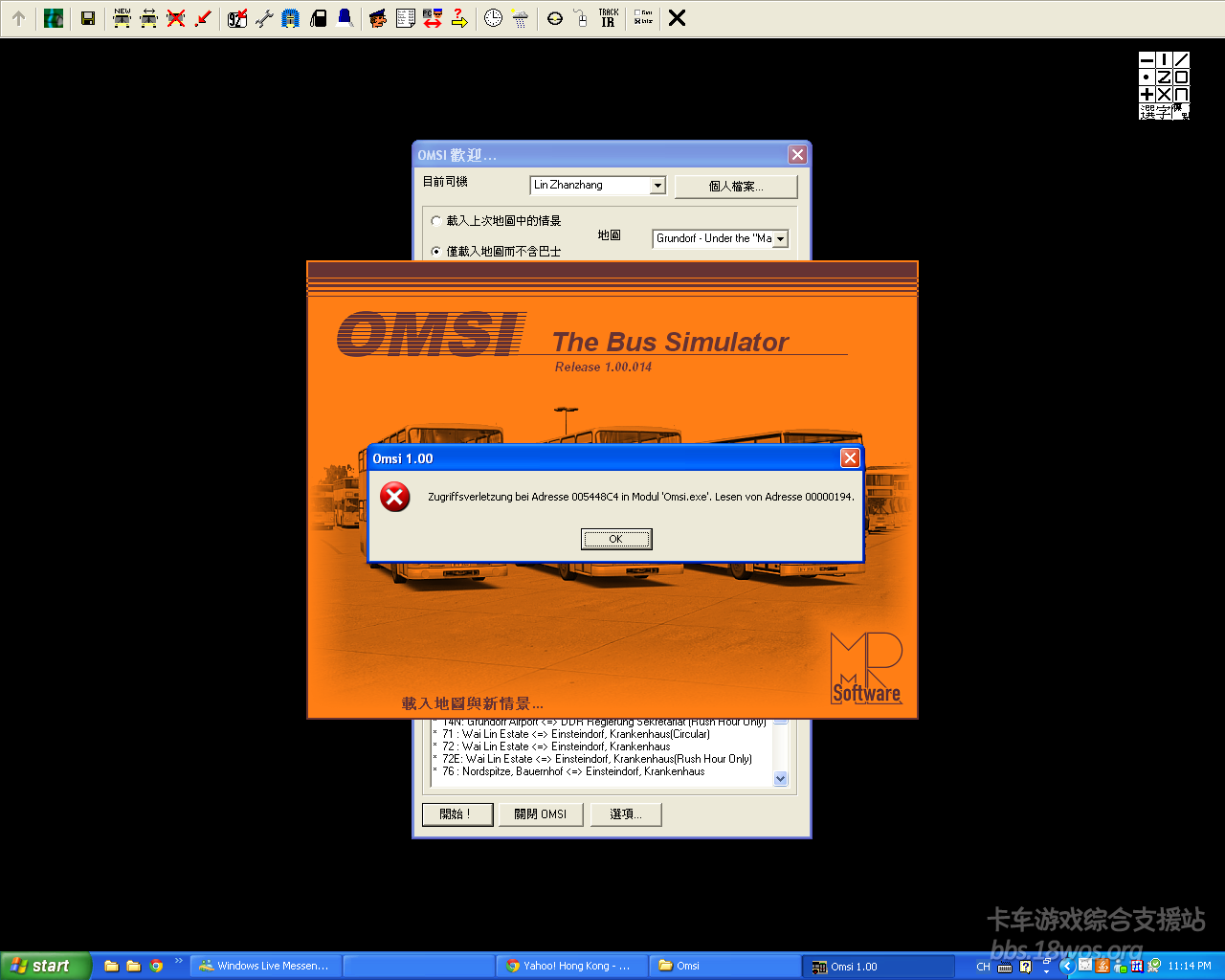Click the NEW bus icon
The height and width of the screenshot is (980, 1225).
(122, 18)
